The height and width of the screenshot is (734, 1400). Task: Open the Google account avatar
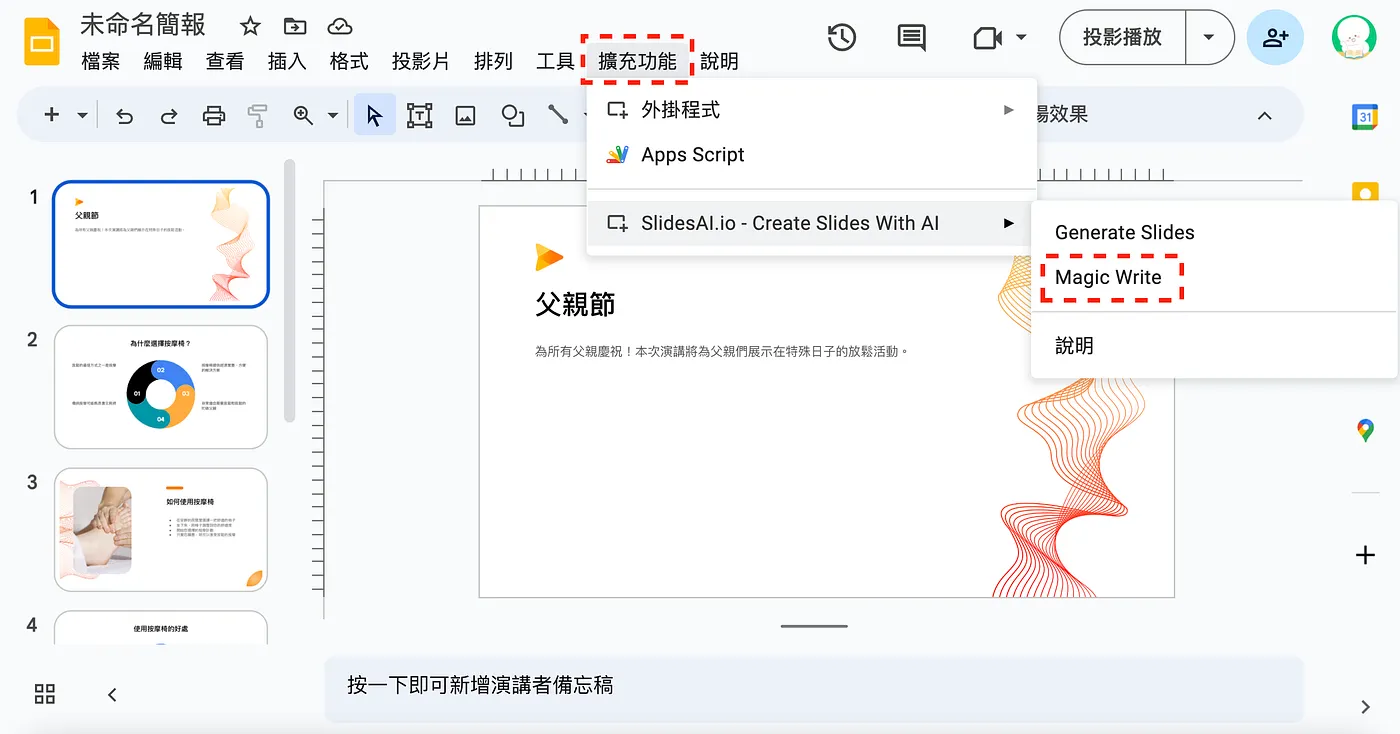pyautogui.click(x=1354, y=38)
